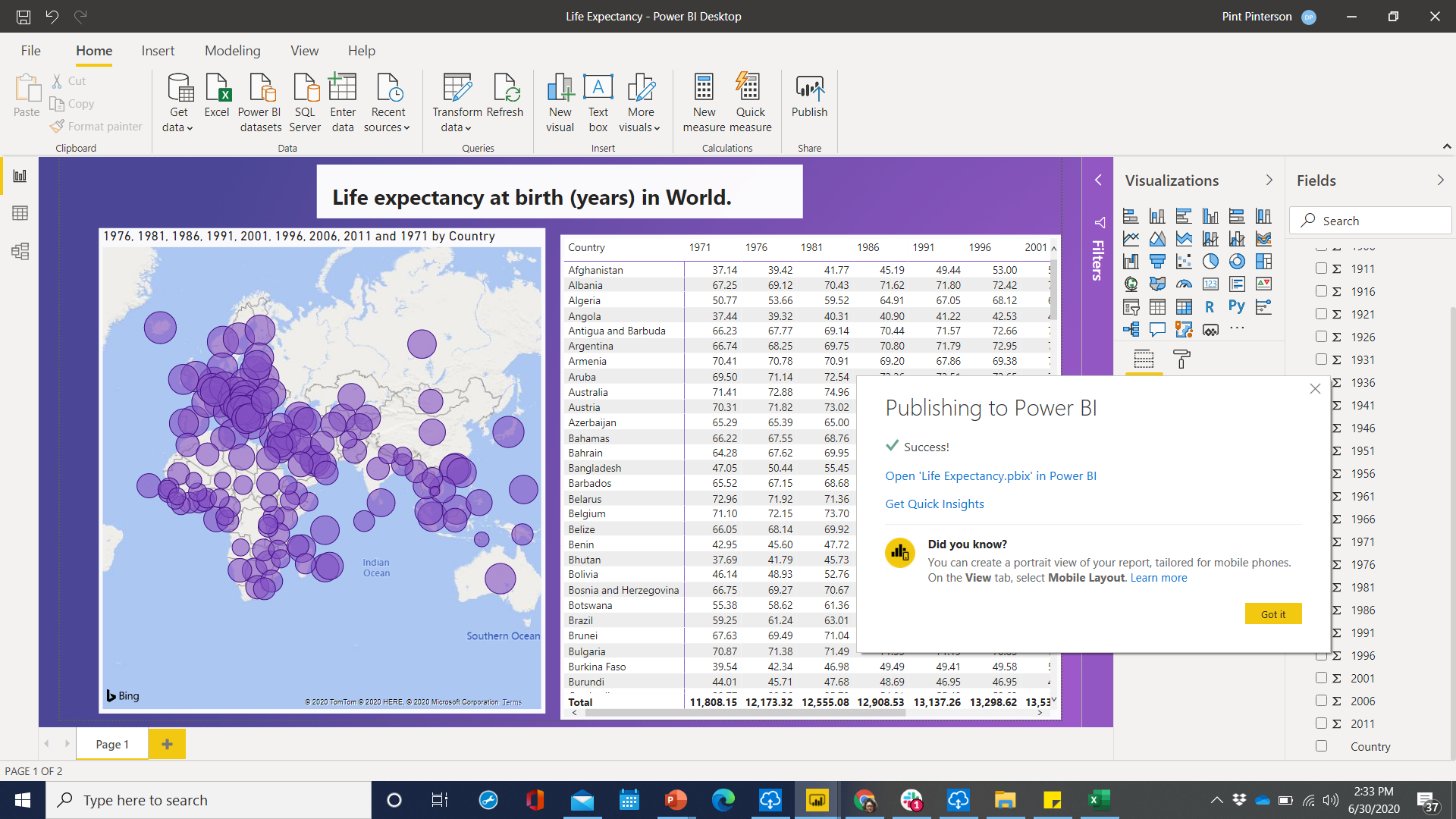The image size is (1456, 819).
Task: Select the filled map visual
Action: (x=1157, y=284)
